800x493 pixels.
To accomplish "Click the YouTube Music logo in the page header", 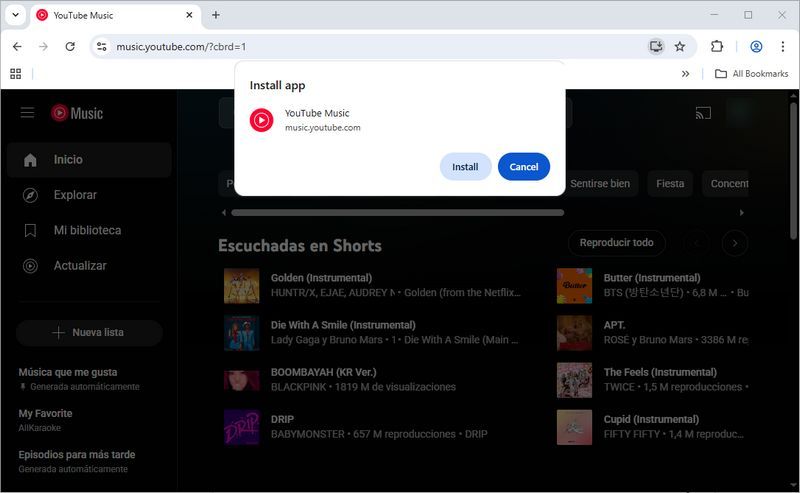I will point(77,113).
